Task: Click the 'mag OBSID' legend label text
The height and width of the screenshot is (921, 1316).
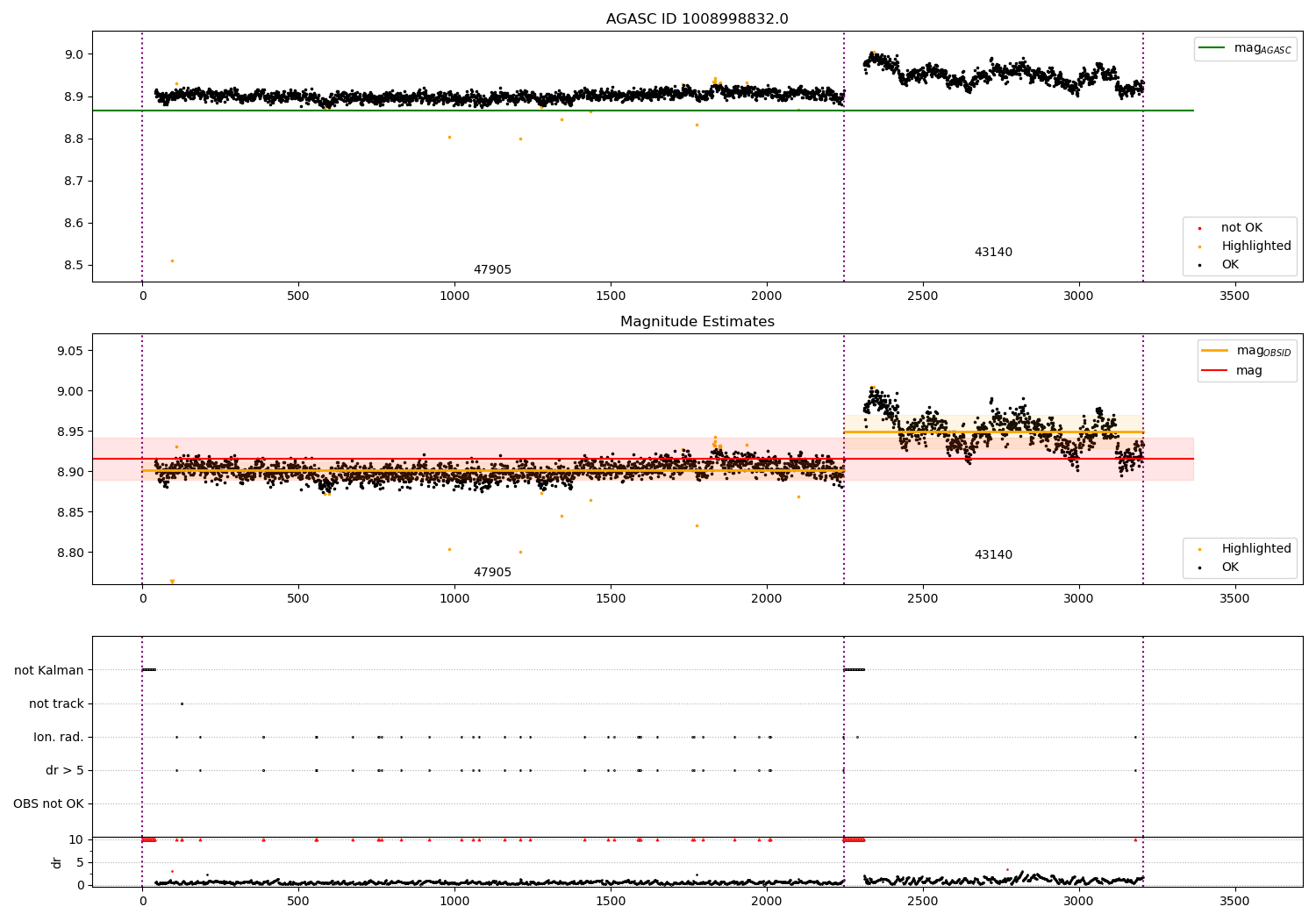Action: click(x=1264, y=352)
